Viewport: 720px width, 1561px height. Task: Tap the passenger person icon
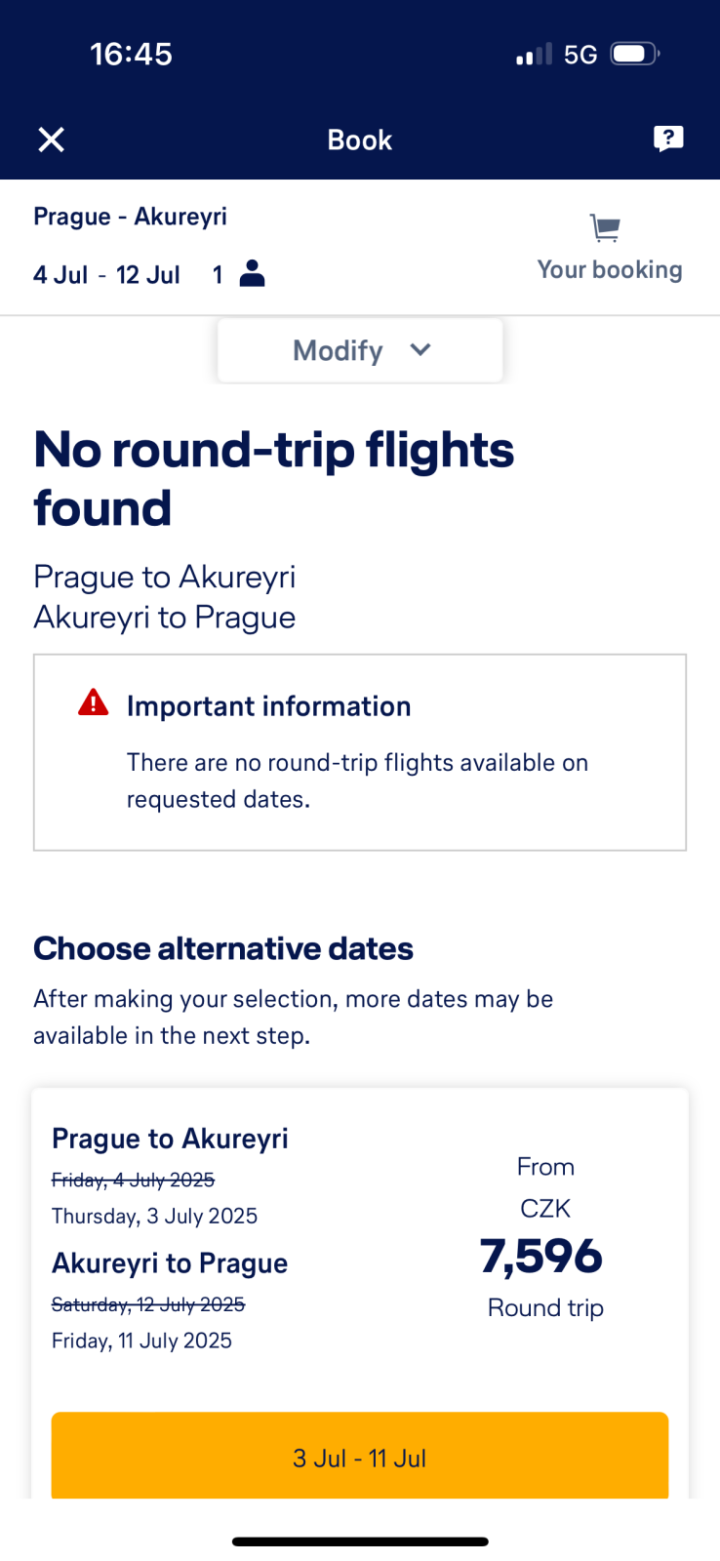(x=252, y=274)
